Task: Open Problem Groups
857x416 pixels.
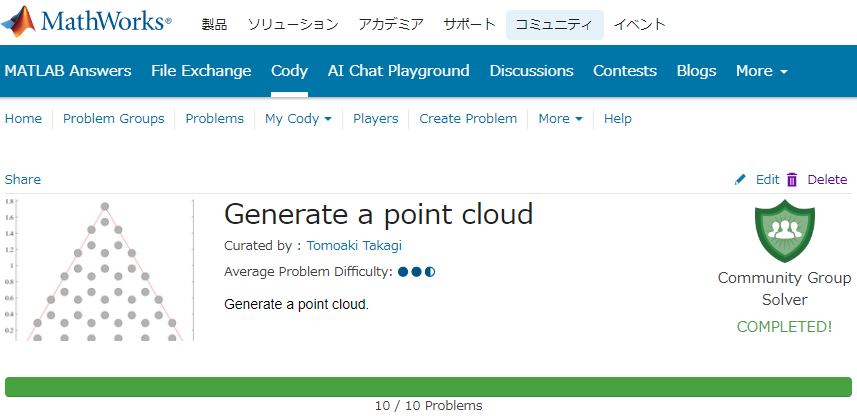Action: (114, 119)
